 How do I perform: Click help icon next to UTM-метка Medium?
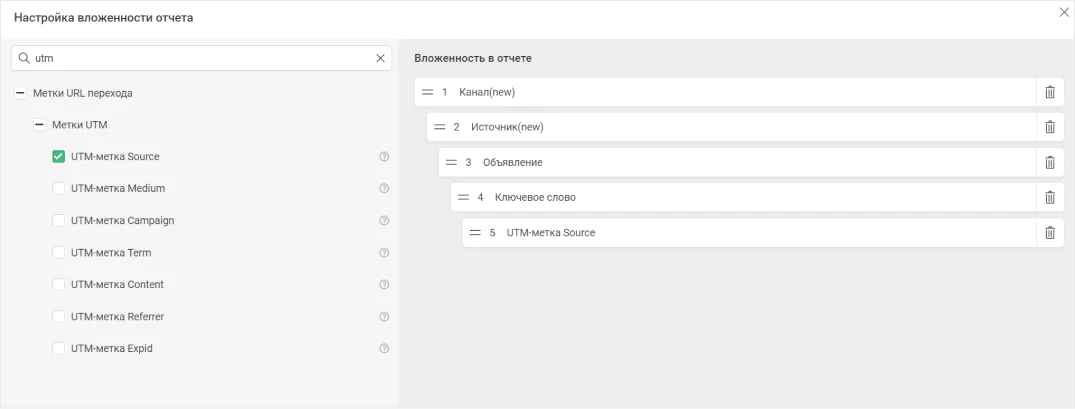(384, 188)
